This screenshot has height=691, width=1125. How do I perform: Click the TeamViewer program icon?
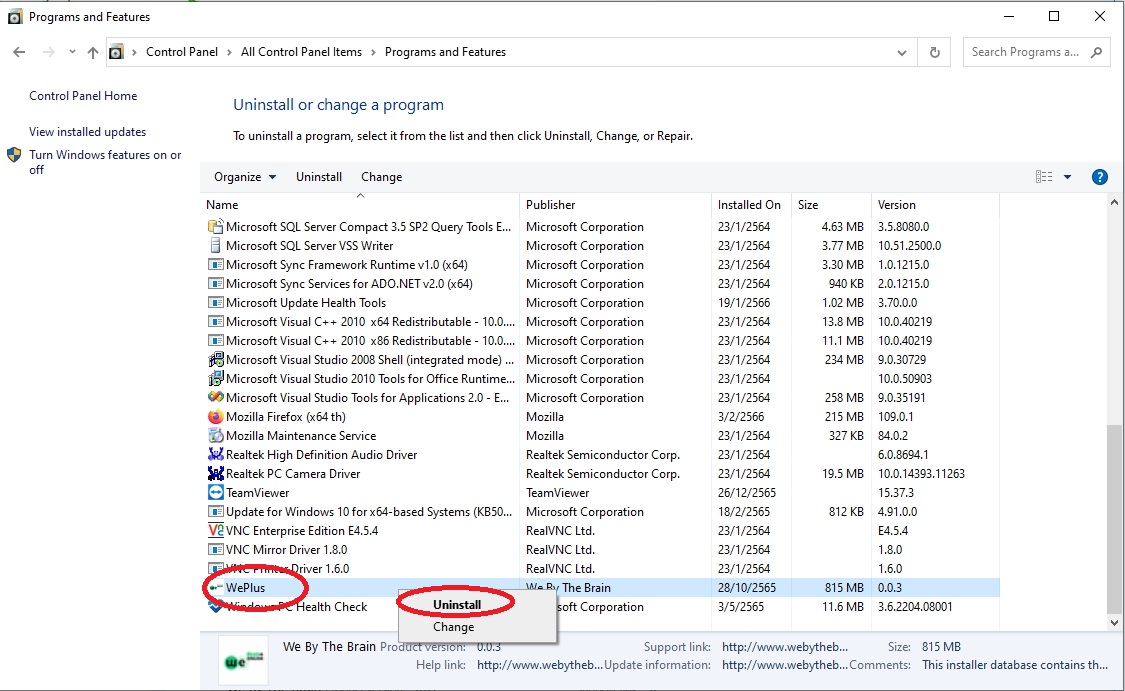coord(215,493)
